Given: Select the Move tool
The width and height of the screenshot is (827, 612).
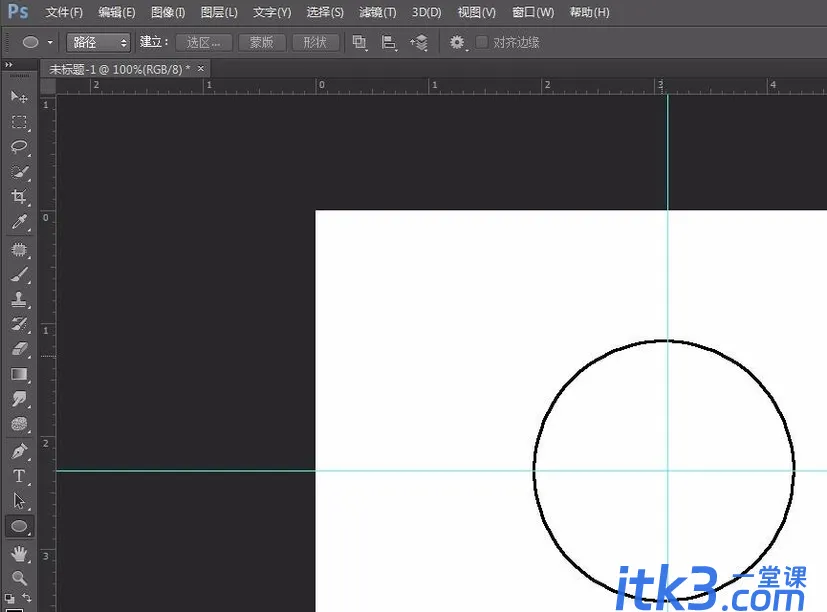Looking at the screenshot, I should pyautogui.click(x=19, y=97).
